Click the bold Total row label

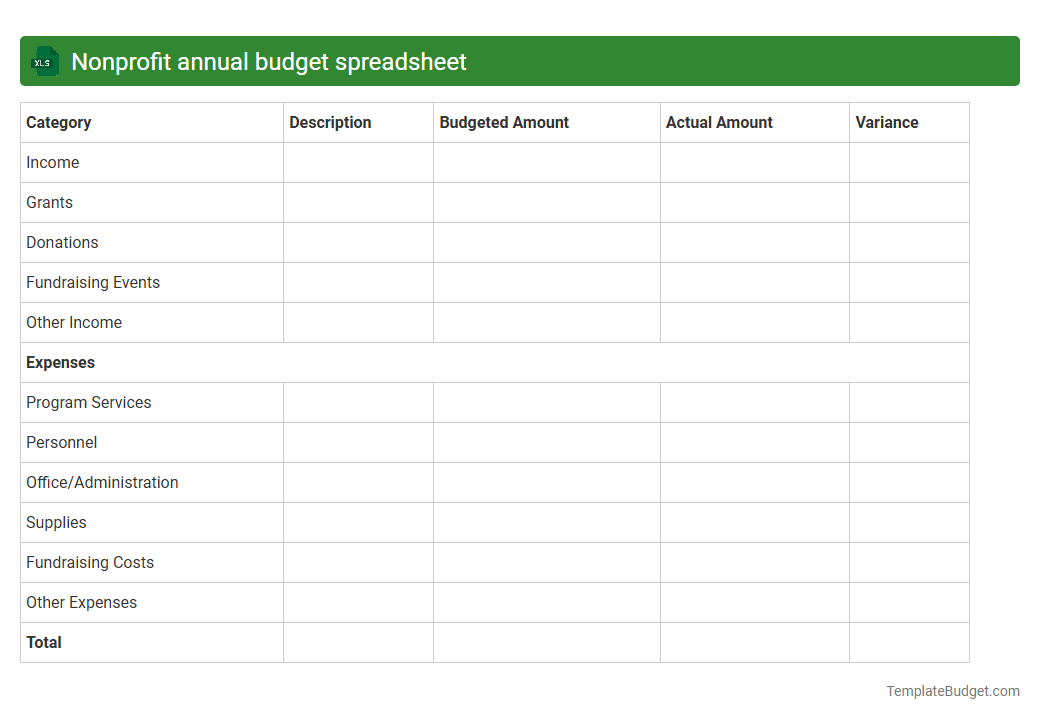click(x=44, y=642)
